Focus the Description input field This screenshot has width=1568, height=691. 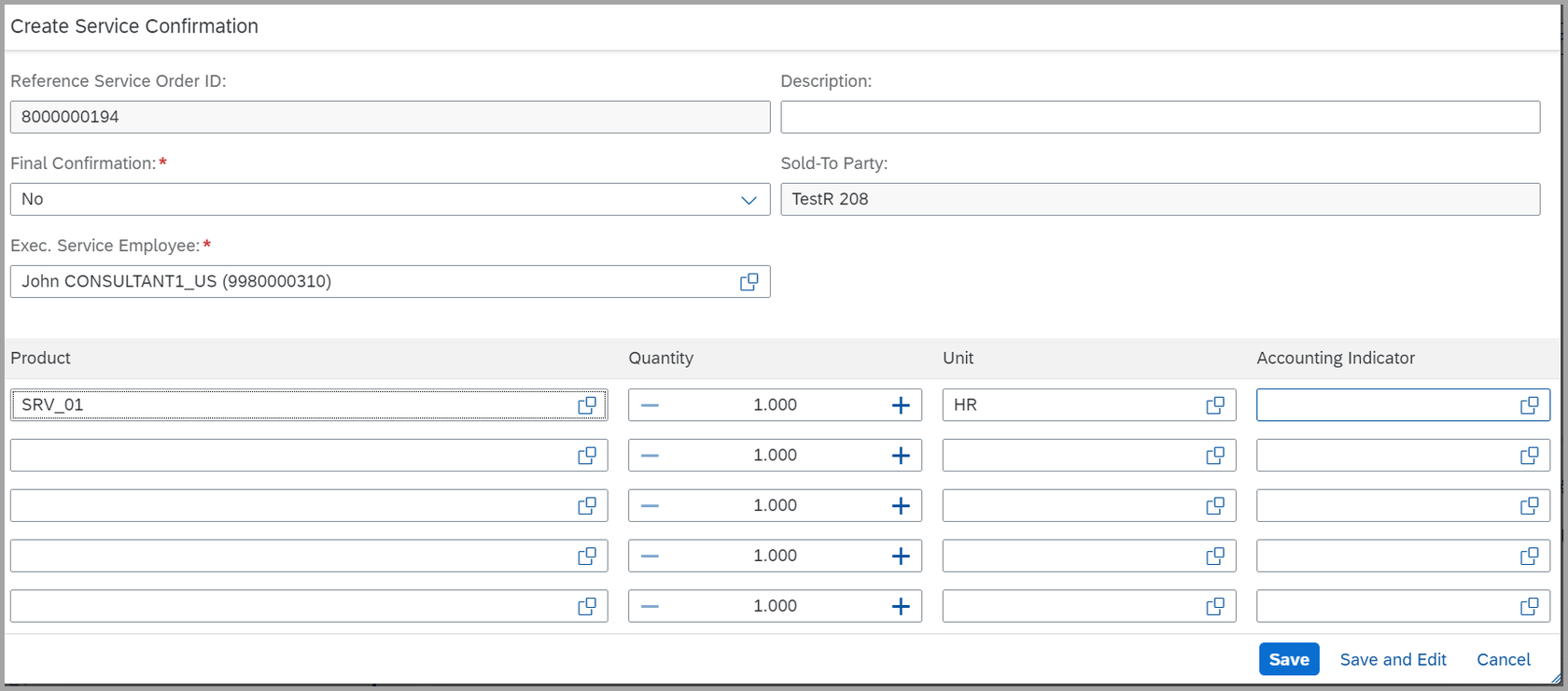point(1160,118)
